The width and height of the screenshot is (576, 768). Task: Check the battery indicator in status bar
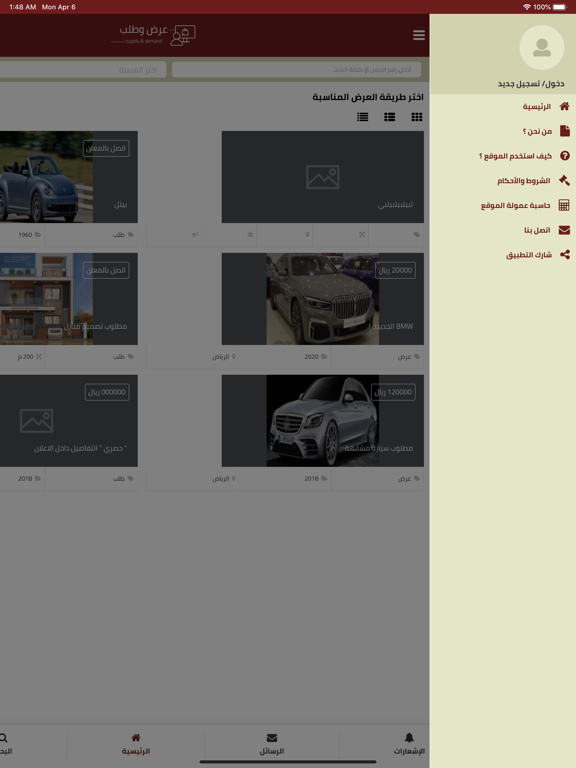[x=560, y=7]
